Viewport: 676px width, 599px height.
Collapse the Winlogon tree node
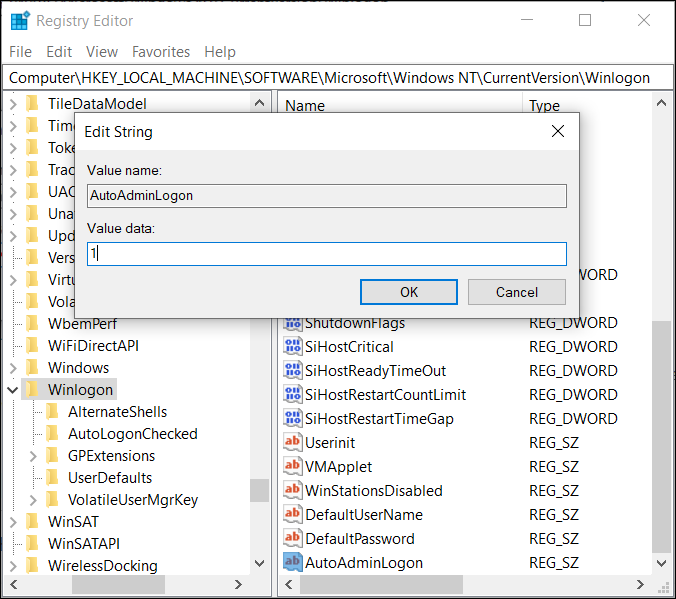13,390
